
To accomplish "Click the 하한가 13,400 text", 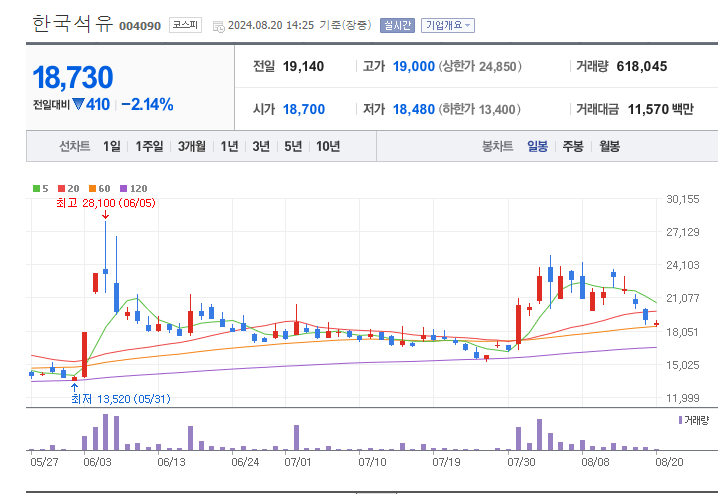I will [x=479, y=109].
